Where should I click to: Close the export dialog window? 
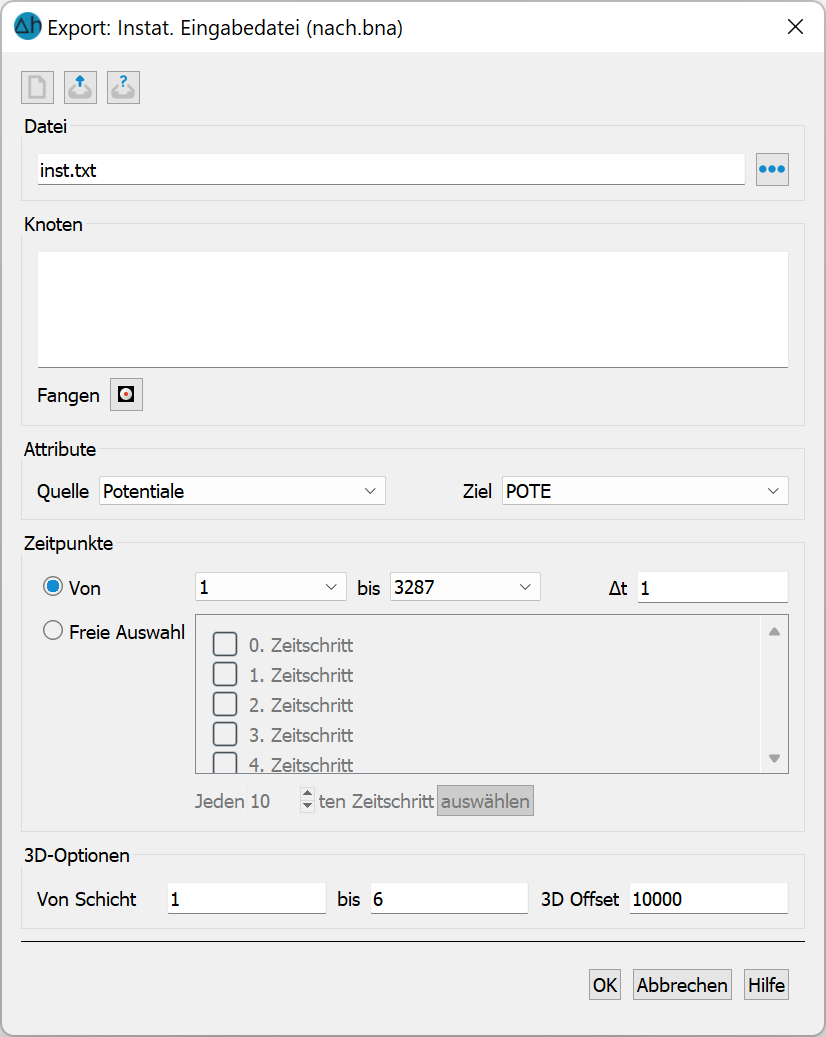coord(796,26)
